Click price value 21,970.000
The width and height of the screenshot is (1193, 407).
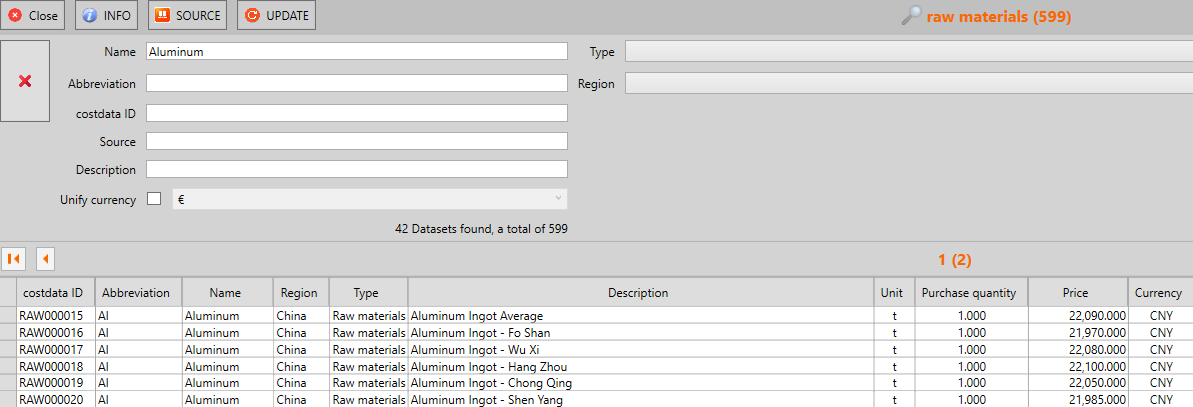[1098, 332]
